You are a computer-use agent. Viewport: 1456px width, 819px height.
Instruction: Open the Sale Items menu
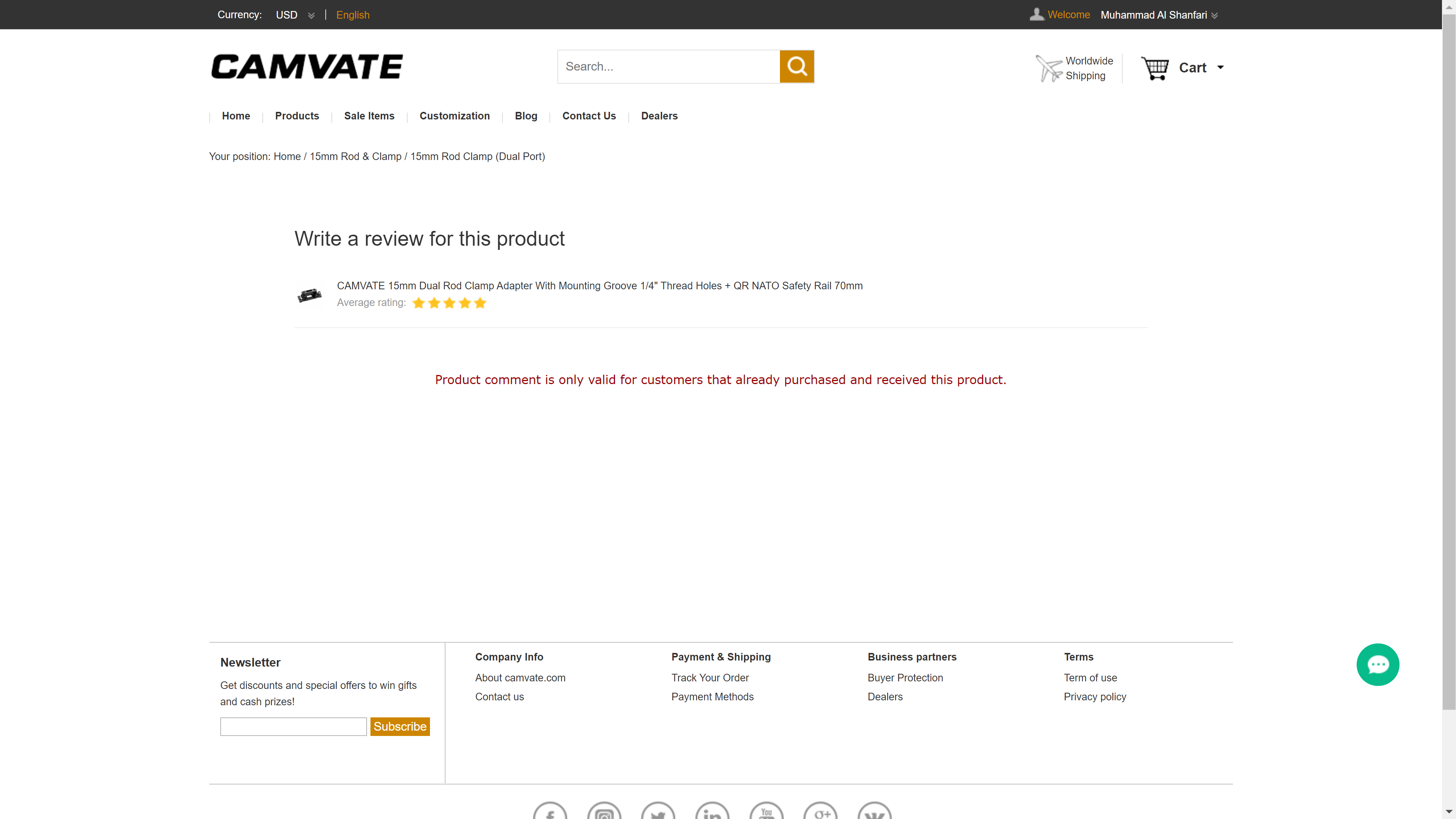coord(369,116)
